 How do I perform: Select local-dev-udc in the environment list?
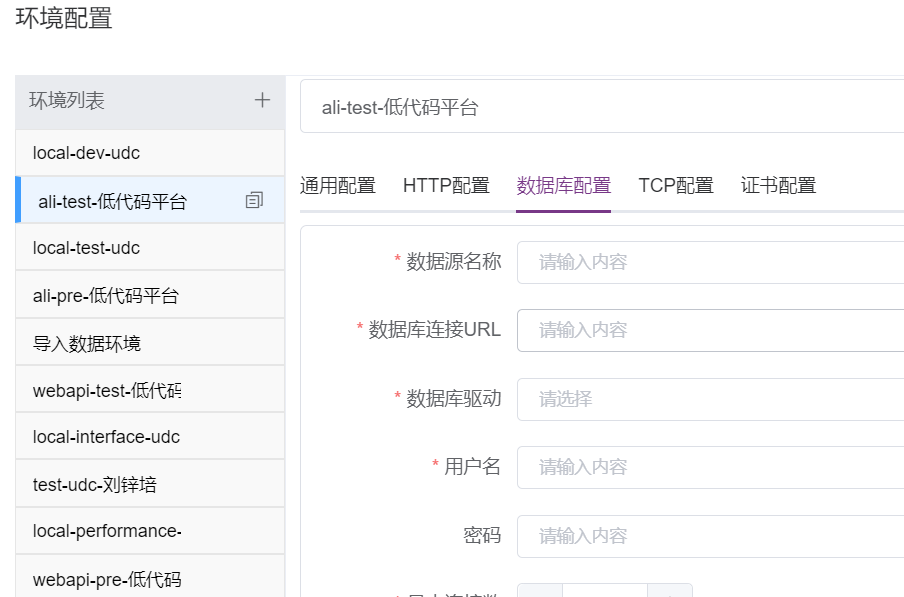pyautogui.click(x=86, y=153)
